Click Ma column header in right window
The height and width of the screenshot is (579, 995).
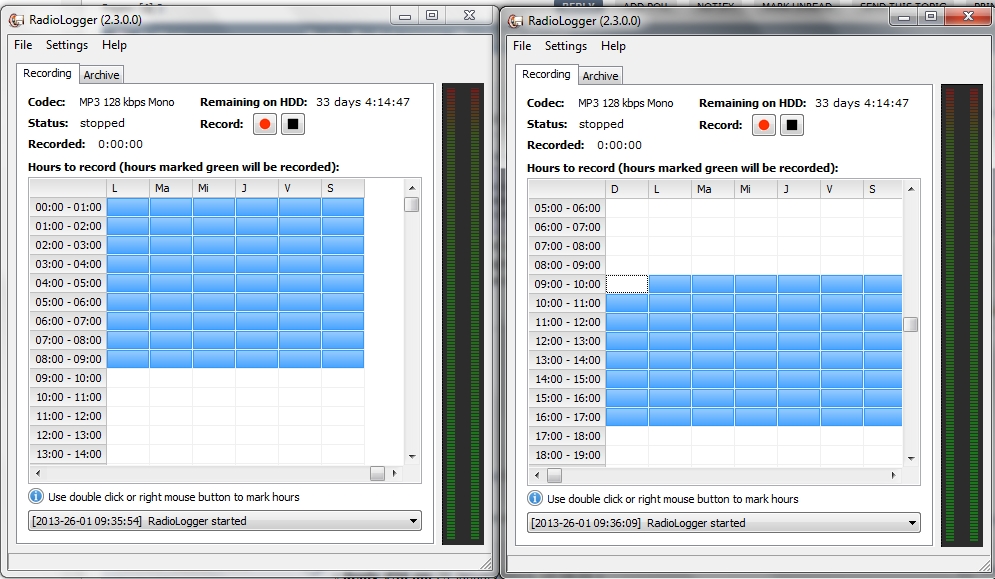coord(713,189)
